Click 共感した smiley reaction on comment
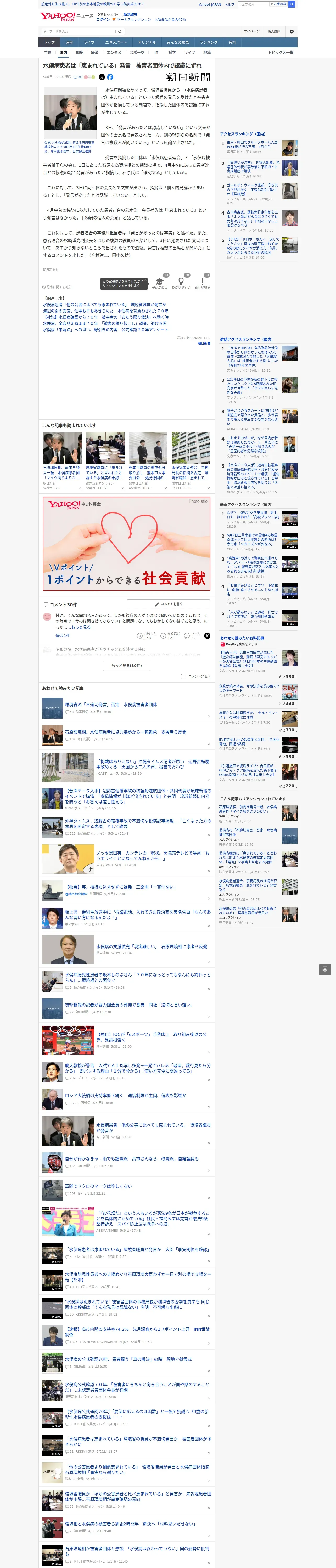Image resolution: width=336 pixels, height=1568 pixels. coord(148,636)
